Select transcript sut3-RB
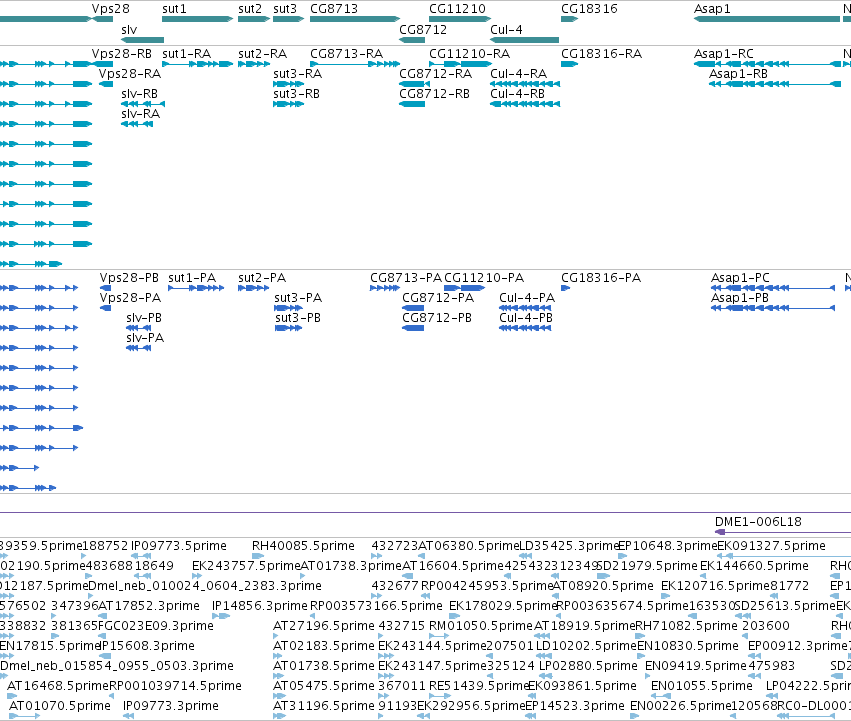This screenshot has height=721, width=851. [296, 94]
